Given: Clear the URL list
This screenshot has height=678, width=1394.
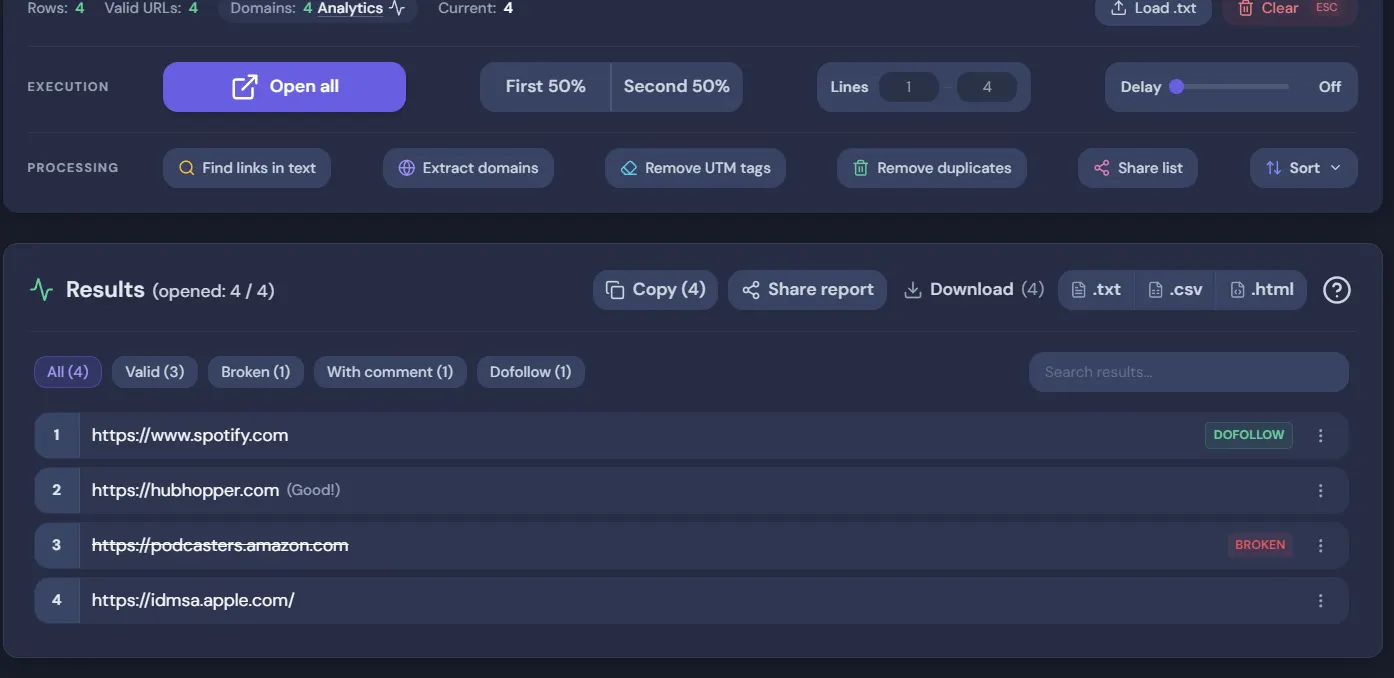Looking at the screenshot, I should pyautogui.click(x=1290, y=8).
